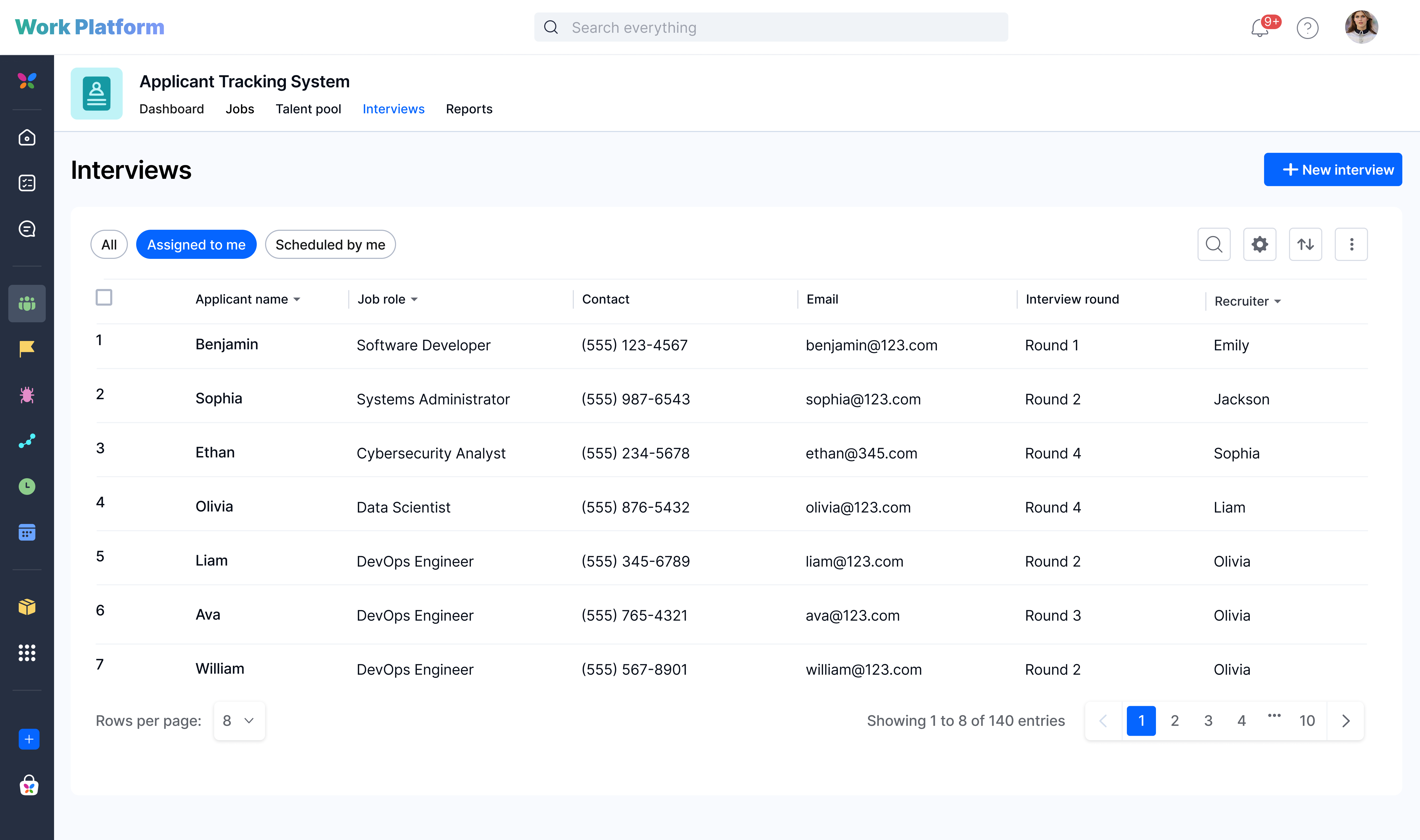Switch to the Dashboard tab
Viewport: 1420px width, 840px height.
coord(172,109)
